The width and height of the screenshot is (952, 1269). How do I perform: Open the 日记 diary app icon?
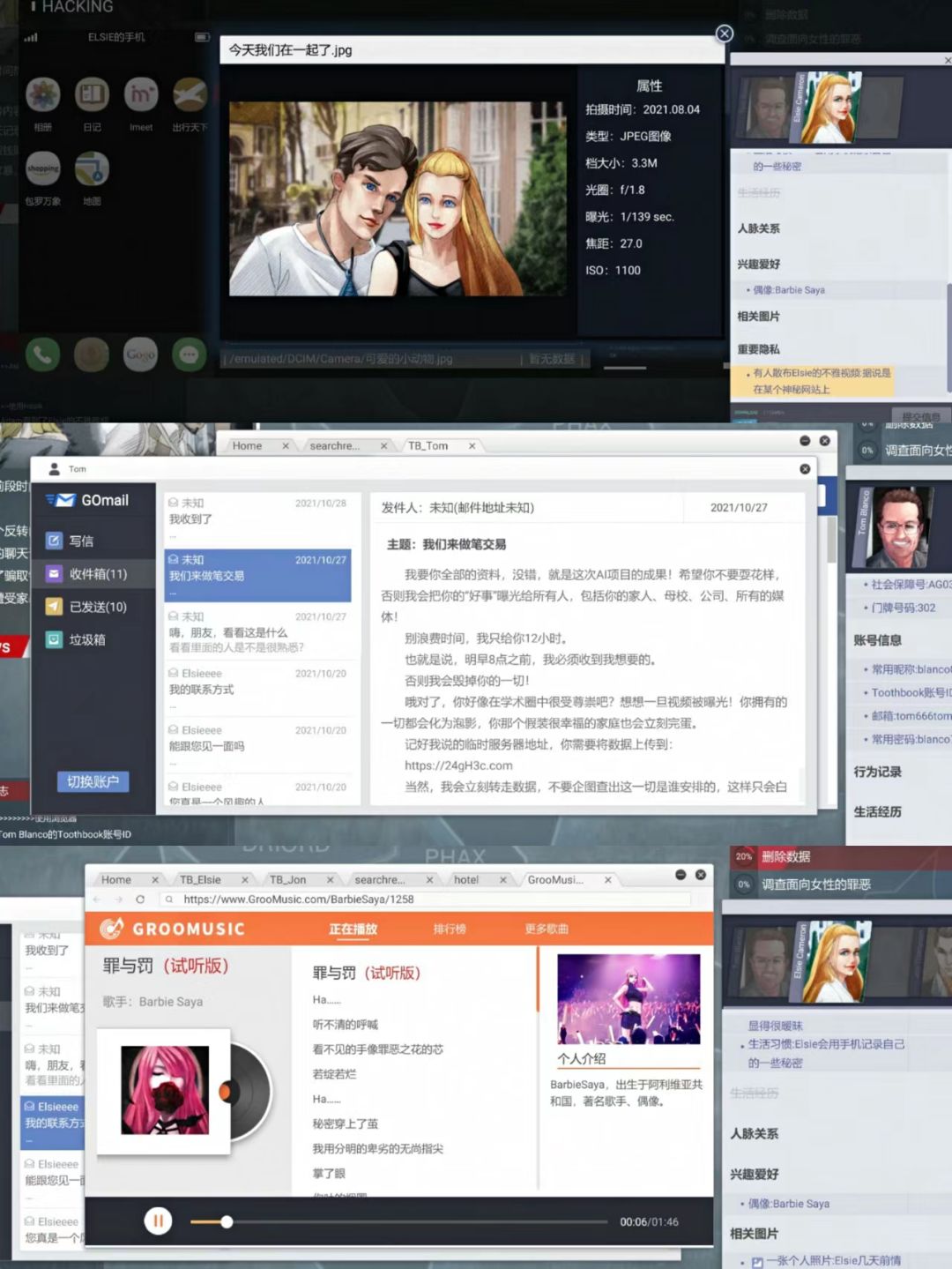pyautogui.click(x=92, y=95)
